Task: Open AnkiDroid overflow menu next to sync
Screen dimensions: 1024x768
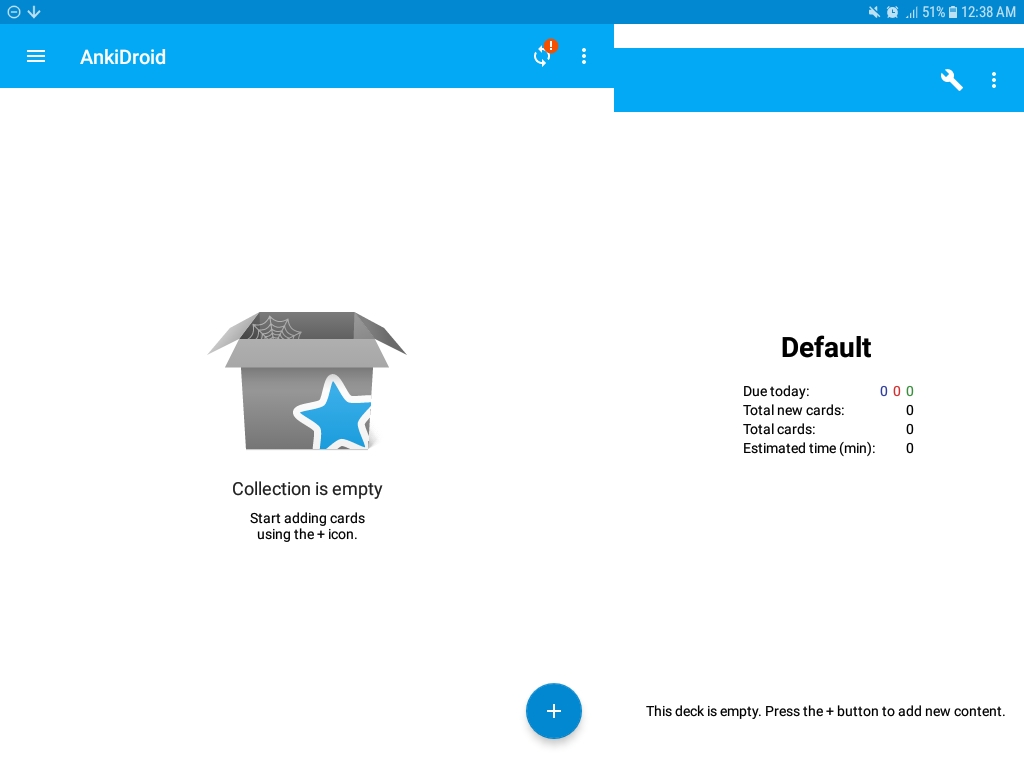Action: pos(584,57)
